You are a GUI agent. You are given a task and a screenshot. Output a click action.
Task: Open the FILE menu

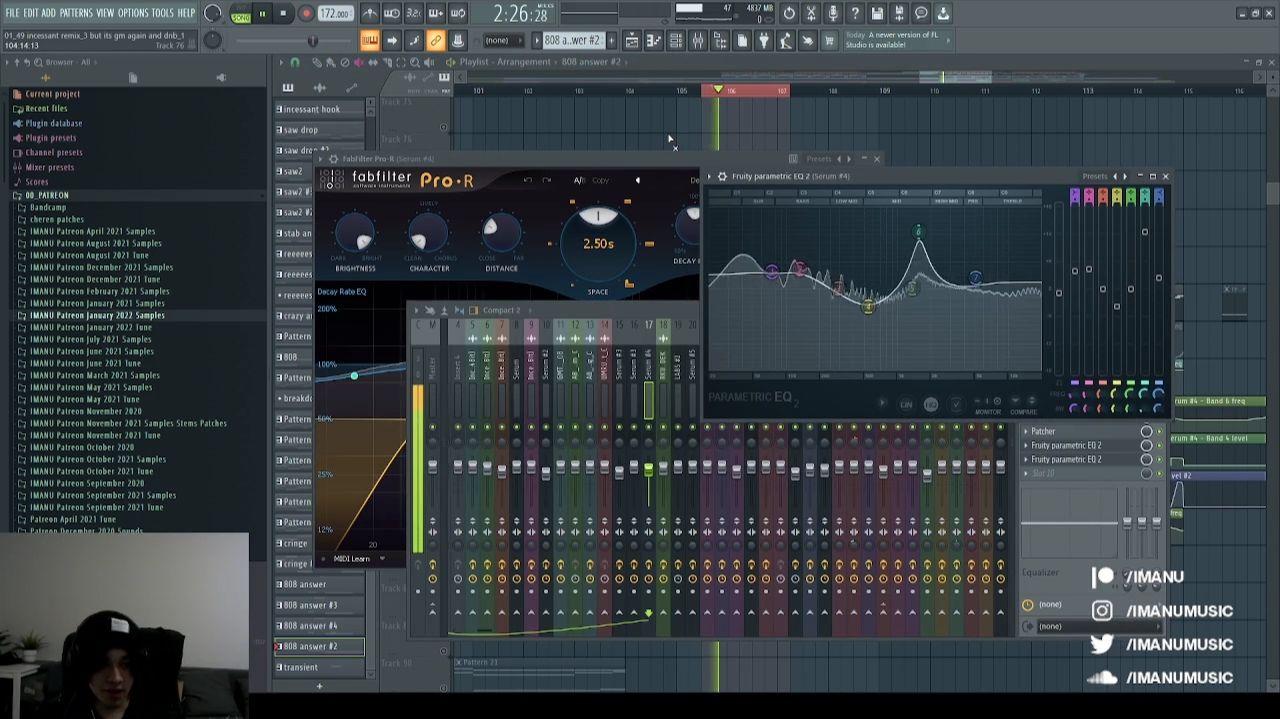point(12,13)
